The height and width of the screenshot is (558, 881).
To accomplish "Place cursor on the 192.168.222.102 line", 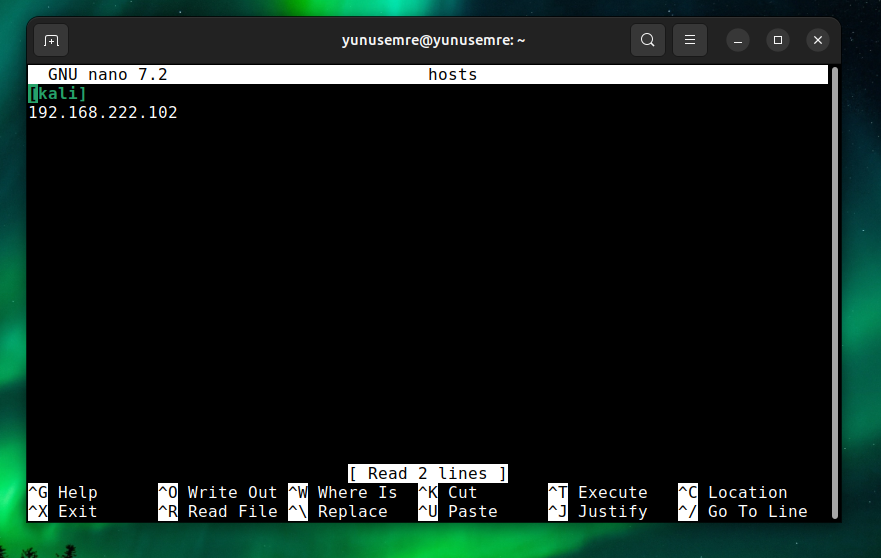I will coord(103,113).
